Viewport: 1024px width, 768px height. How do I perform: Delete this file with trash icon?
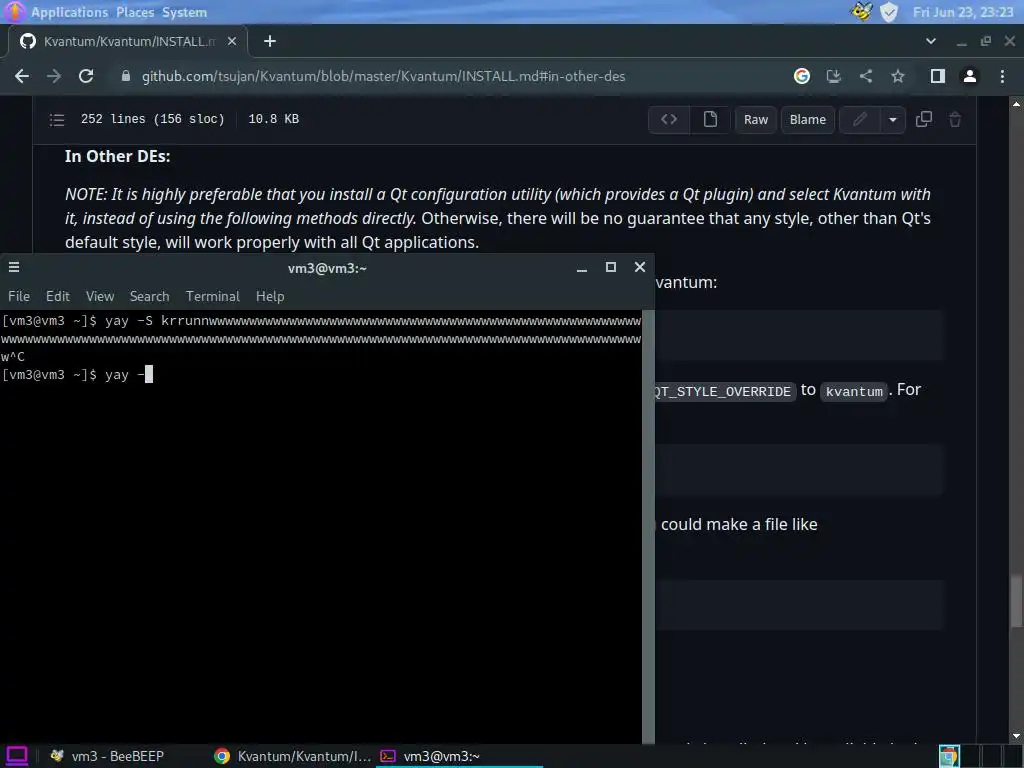tap(955, 120)
